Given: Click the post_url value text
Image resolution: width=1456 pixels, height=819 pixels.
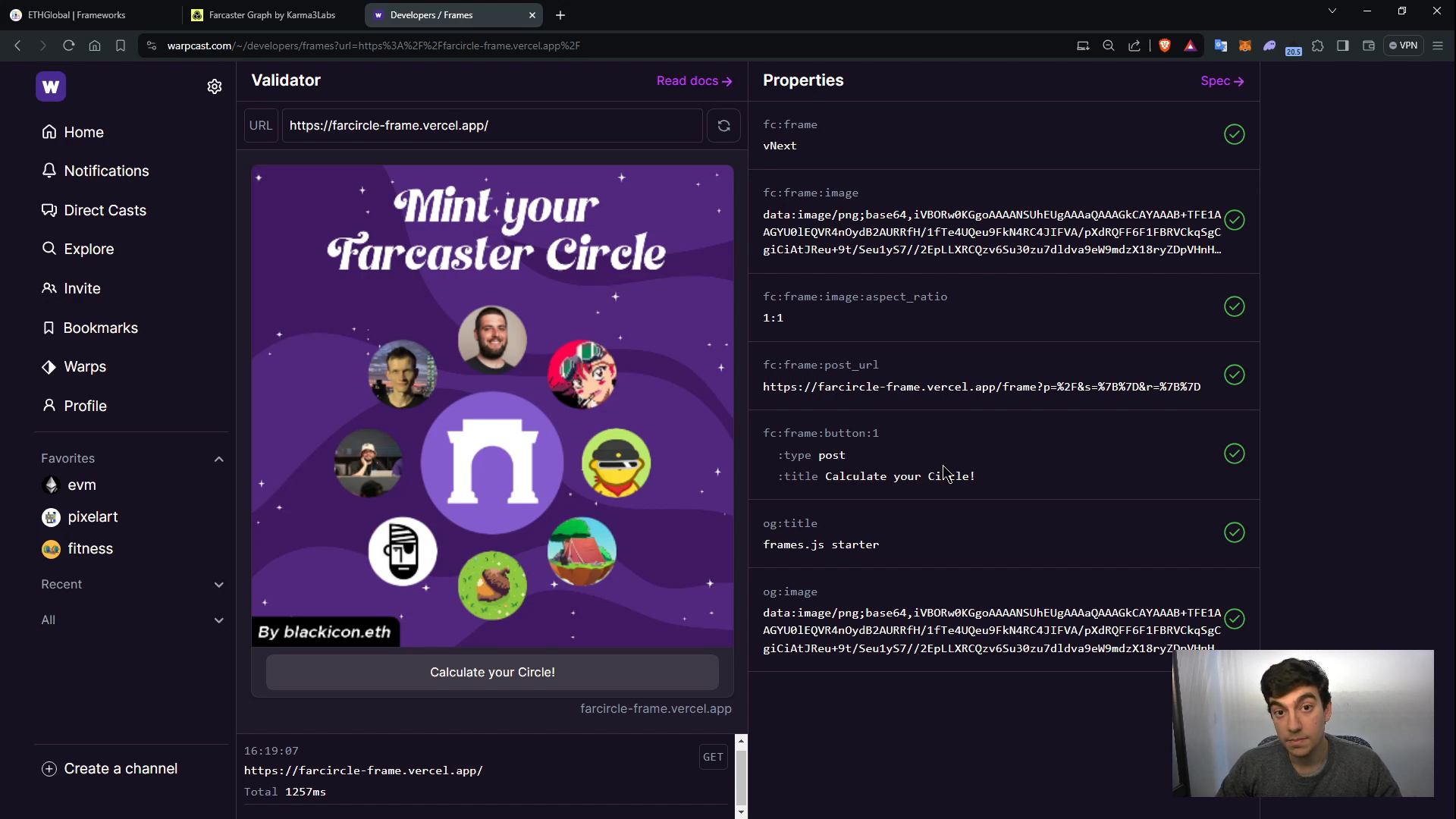Looking at the screenshot, I should 981,387.
